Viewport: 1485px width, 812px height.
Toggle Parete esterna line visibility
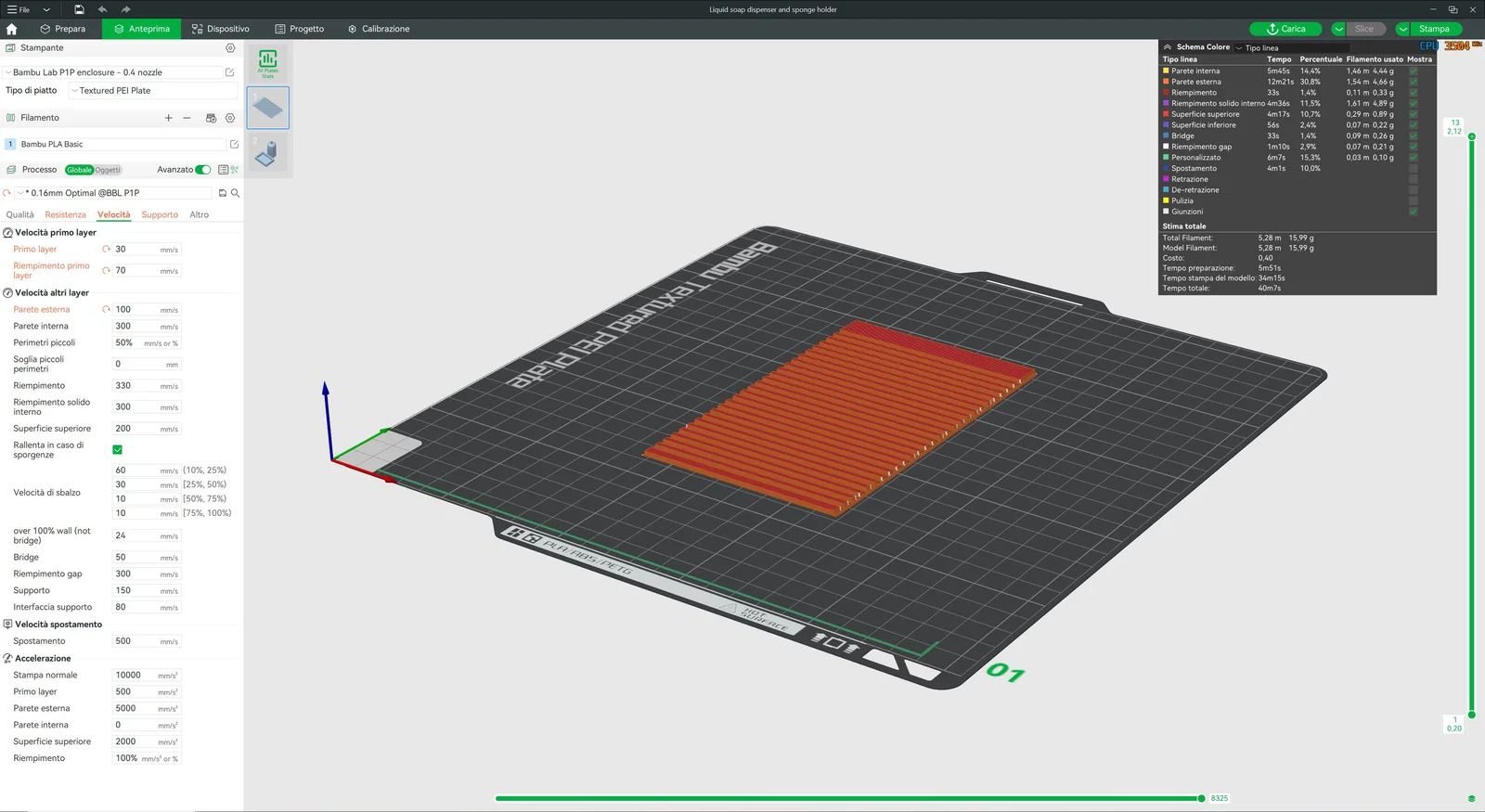[x=1414, y=82]
